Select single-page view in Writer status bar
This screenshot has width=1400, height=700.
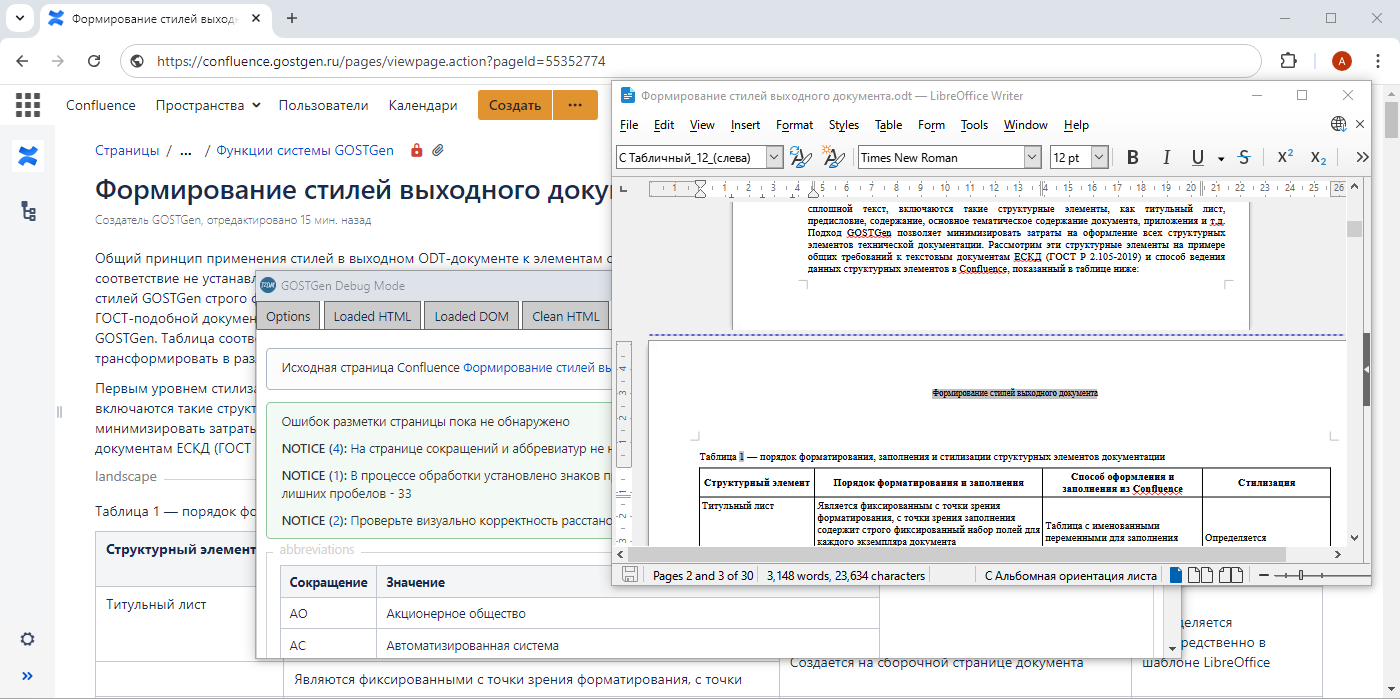point(1176,575)
